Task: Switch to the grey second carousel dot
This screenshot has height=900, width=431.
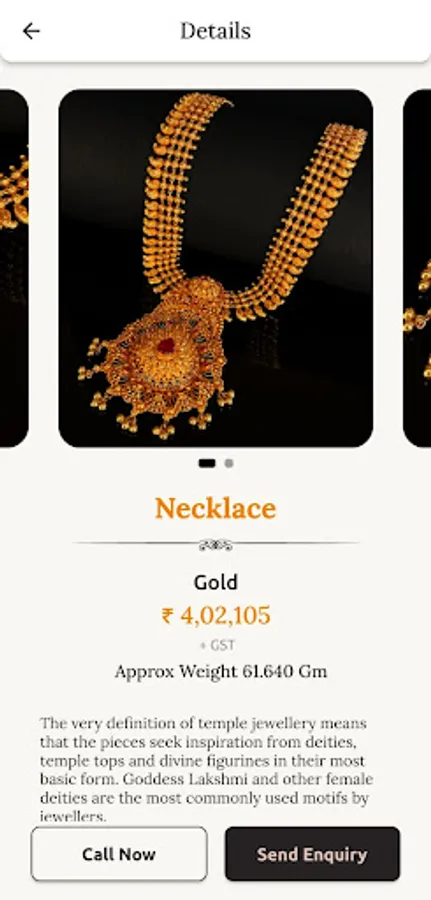Action: [229, 463]
